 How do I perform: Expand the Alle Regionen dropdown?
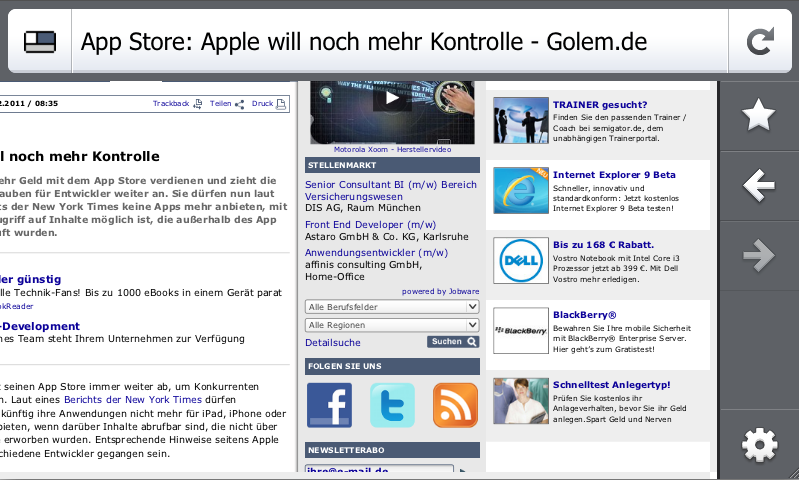pos(392,325)
